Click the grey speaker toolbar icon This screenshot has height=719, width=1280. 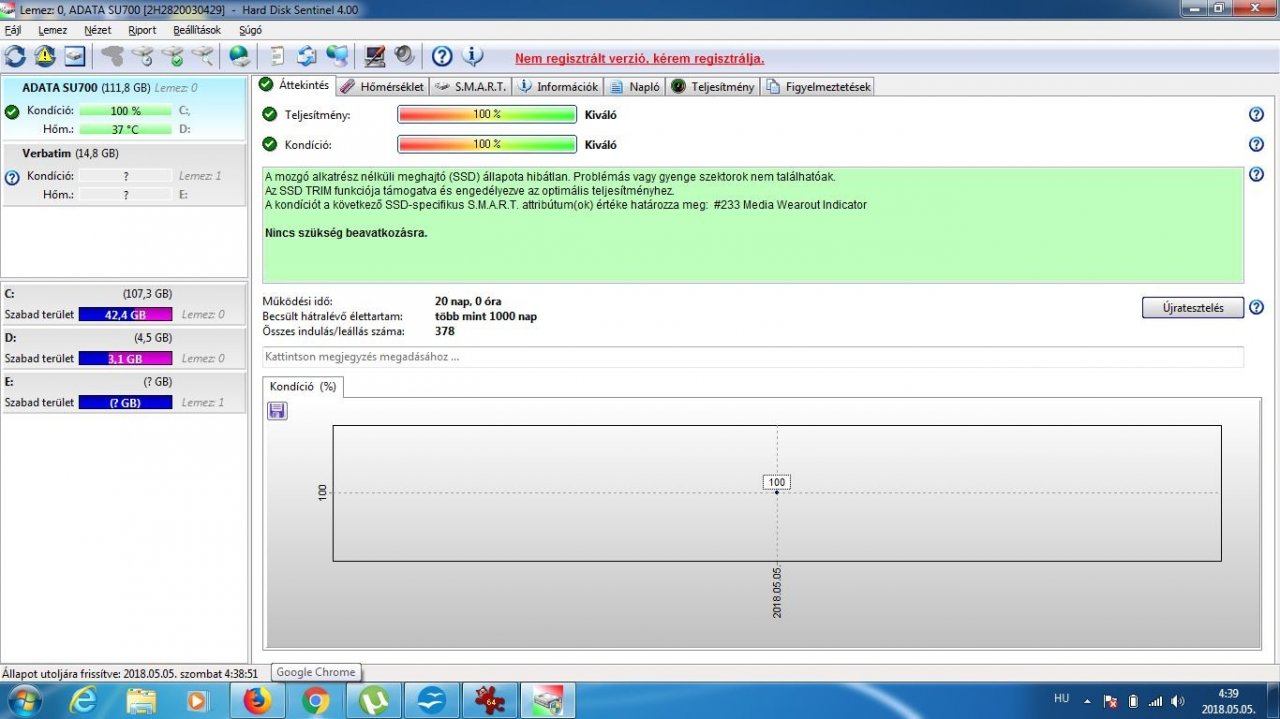click(404, 56)
